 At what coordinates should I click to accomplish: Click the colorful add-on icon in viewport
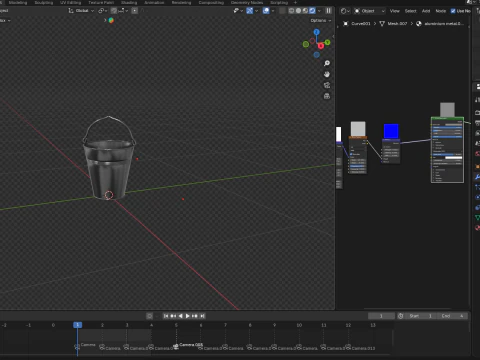pyautogui.click(x=111, y=20)
